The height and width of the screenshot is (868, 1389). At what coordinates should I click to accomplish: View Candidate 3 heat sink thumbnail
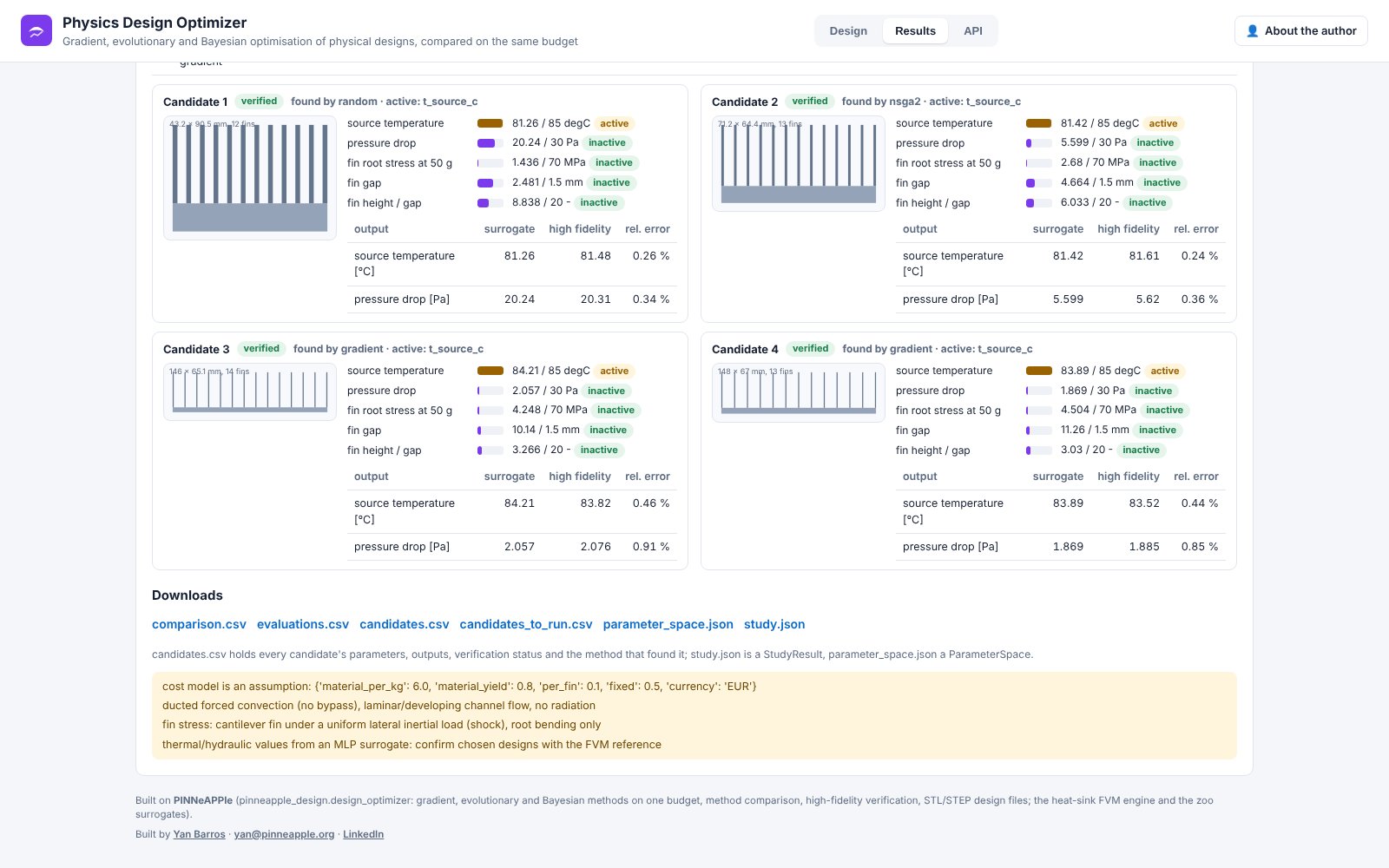pos(250,391)
